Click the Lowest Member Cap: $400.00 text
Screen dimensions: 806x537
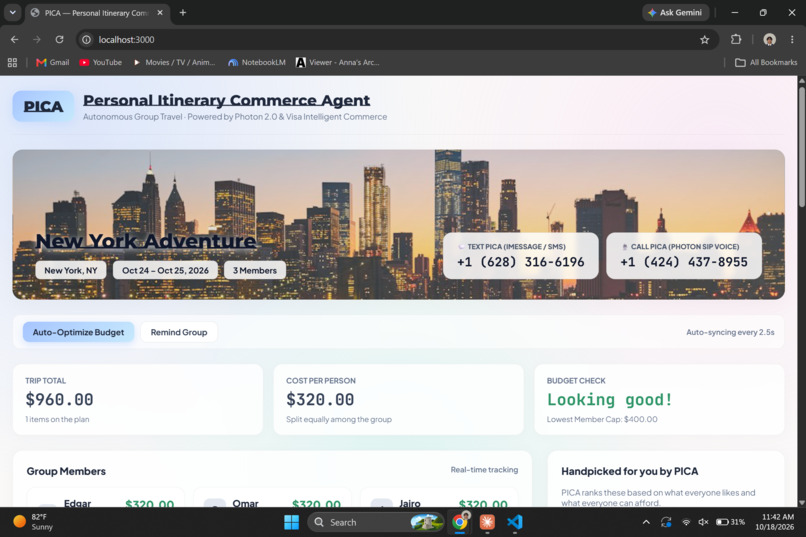(602, 419)
